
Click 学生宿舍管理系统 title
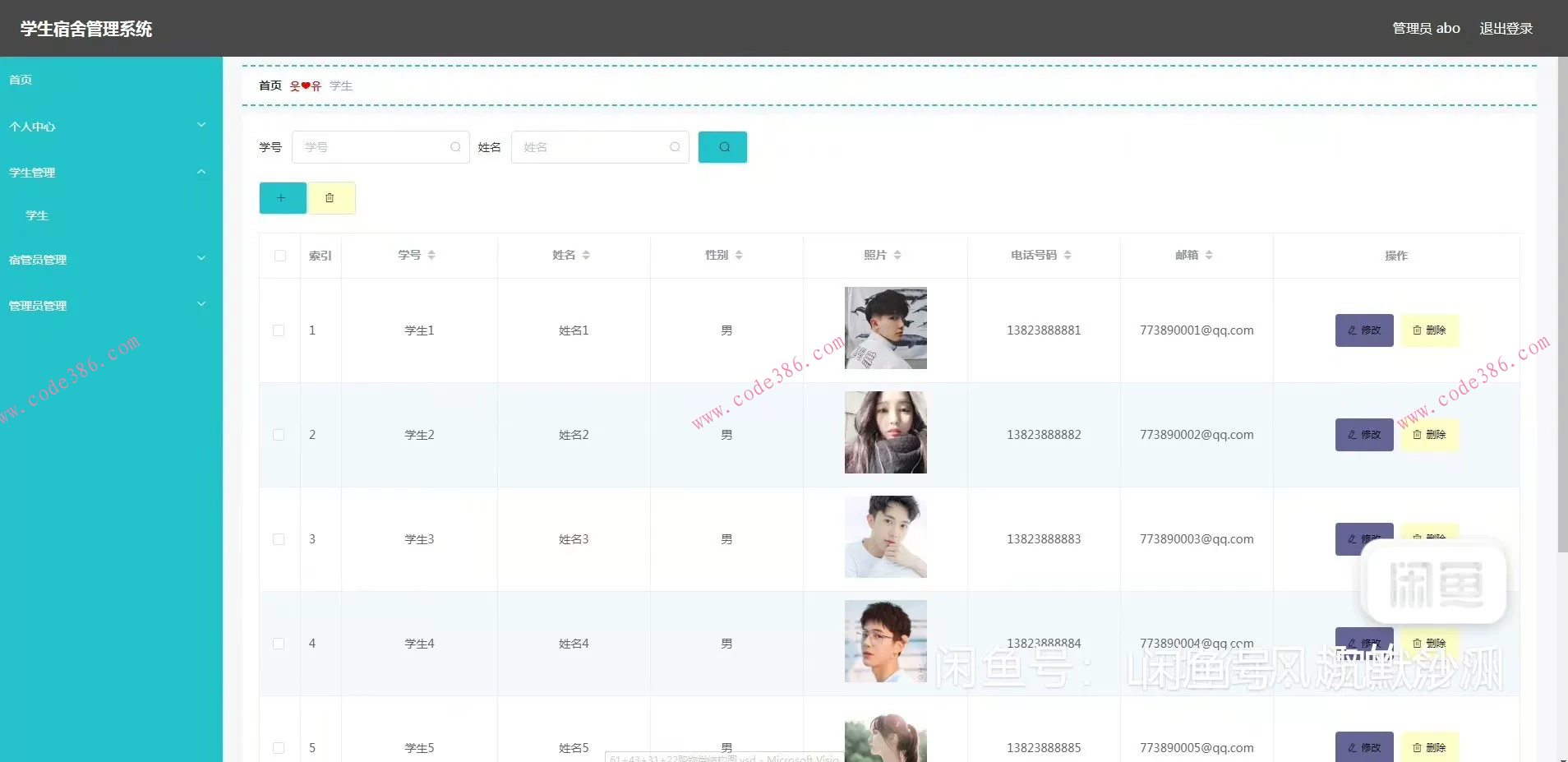[86, 29]
